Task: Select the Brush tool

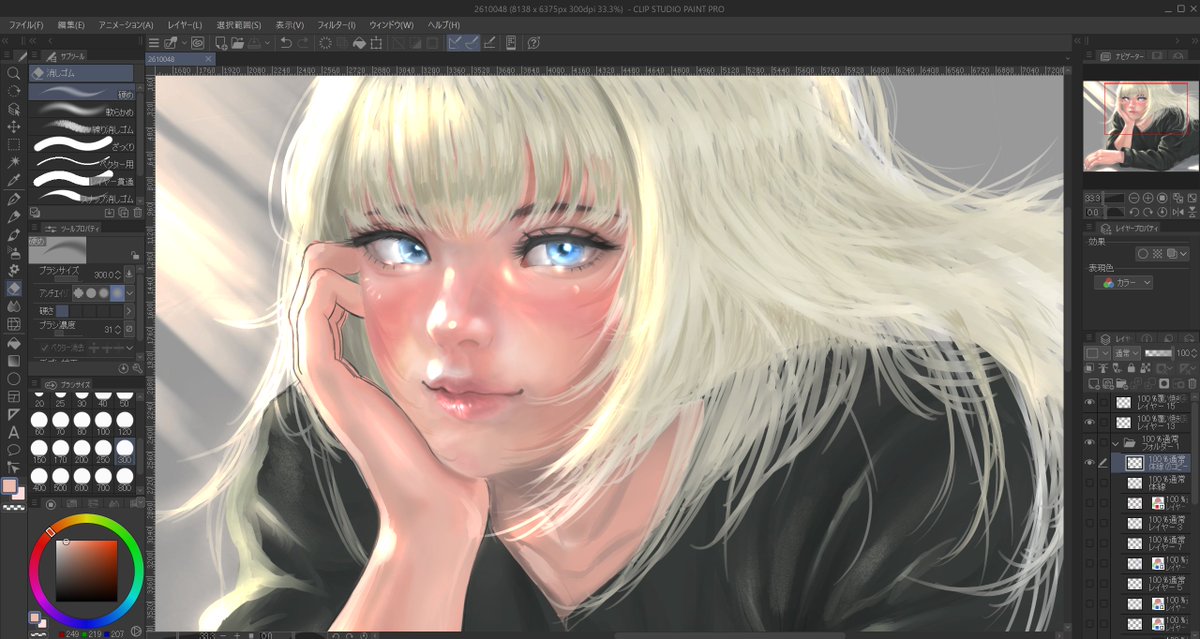Action: (13, 235)
